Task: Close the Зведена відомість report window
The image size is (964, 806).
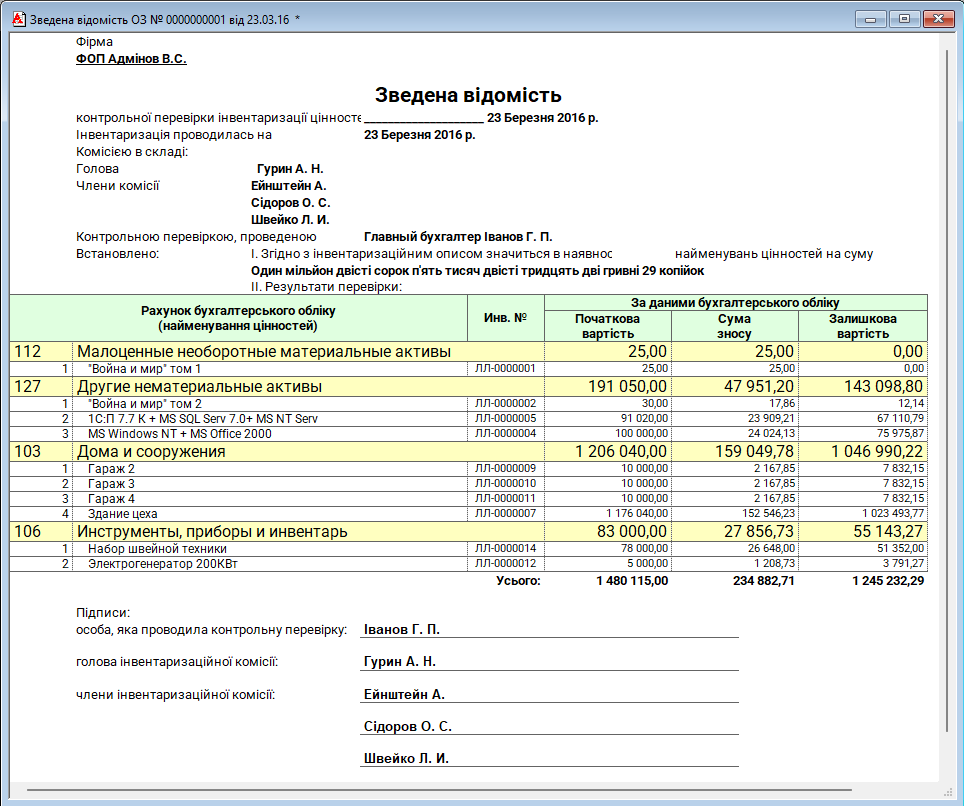Action: (x=937, y=18)
